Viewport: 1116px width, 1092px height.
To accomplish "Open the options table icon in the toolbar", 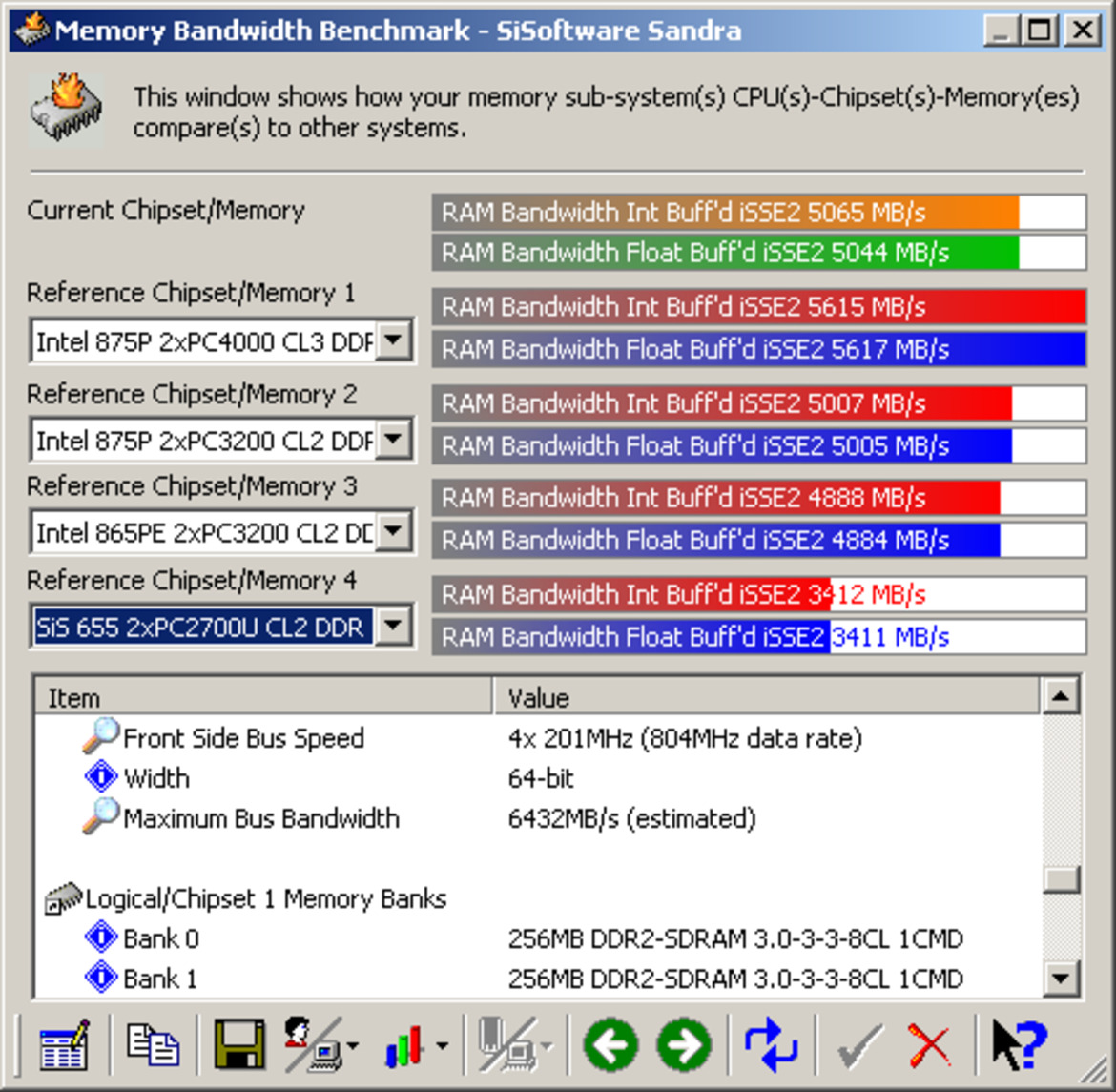I will pyautogui.click(x=64, y=1045).
